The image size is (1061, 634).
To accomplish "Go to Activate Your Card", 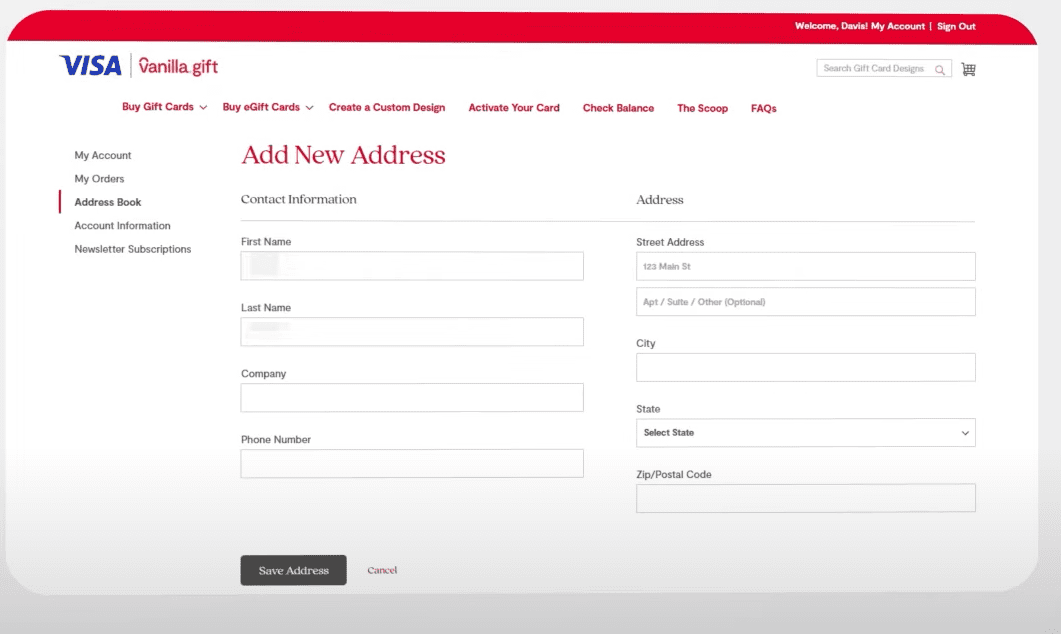I will [514, 108].
